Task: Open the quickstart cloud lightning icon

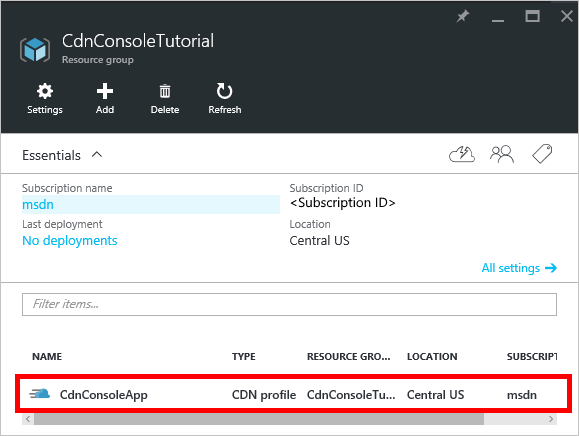Action: coord(462,154)
